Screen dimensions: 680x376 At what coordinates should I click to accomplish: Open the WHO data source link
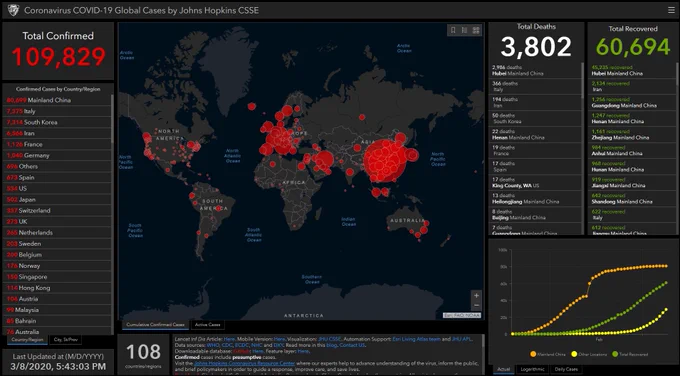coord(213,345)
